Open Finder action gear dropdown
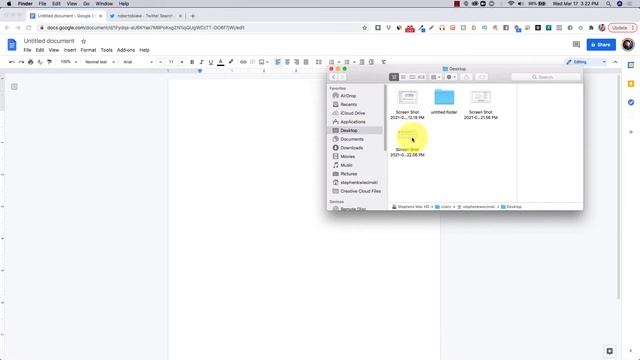The height and width of the screenshot is (360, 640). tap(451, 77)
